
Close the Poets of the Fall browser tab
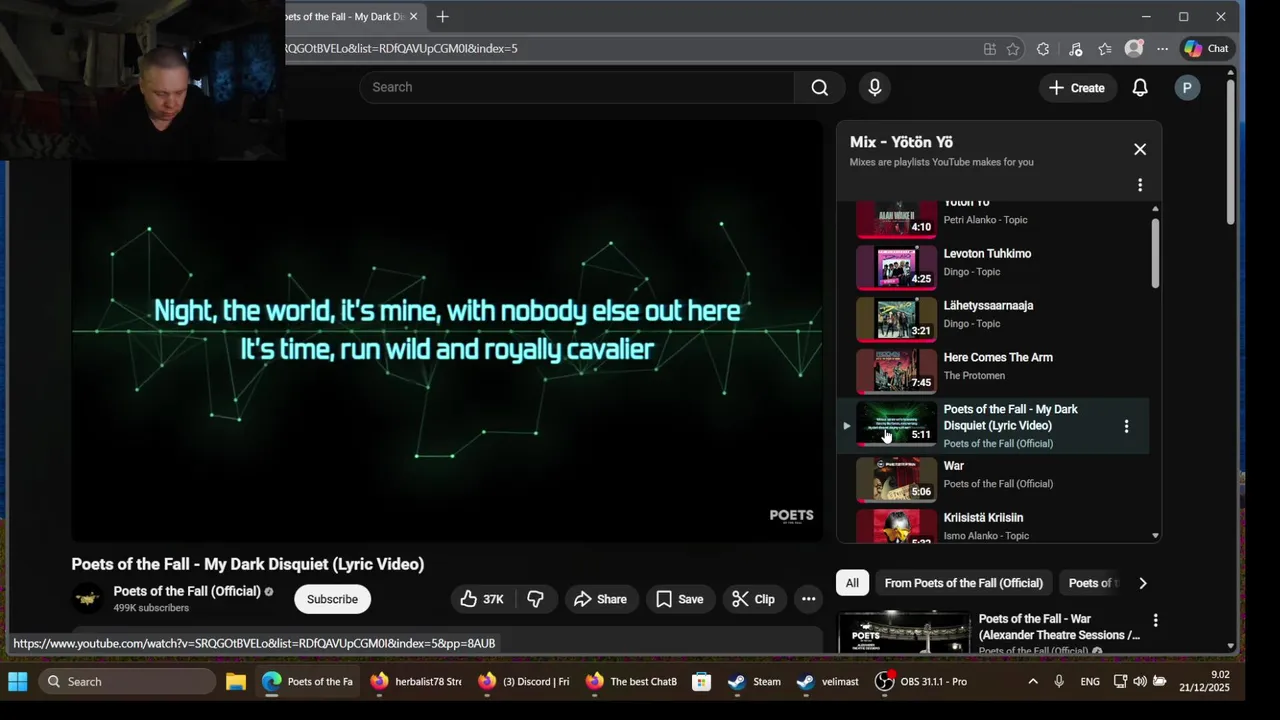(x=413, y=16)
